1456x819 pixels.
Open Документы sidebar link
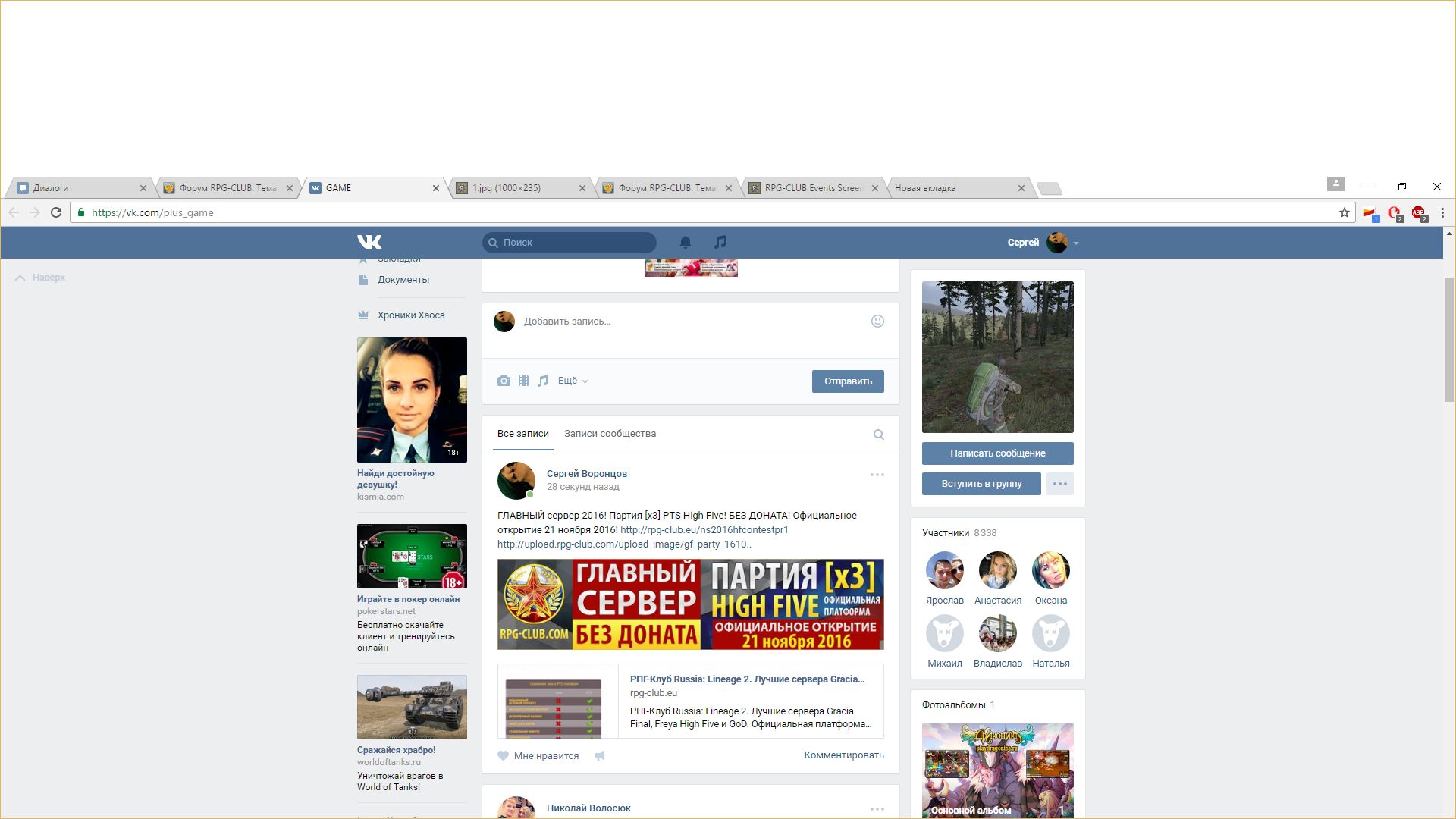[x=403, y=280]
